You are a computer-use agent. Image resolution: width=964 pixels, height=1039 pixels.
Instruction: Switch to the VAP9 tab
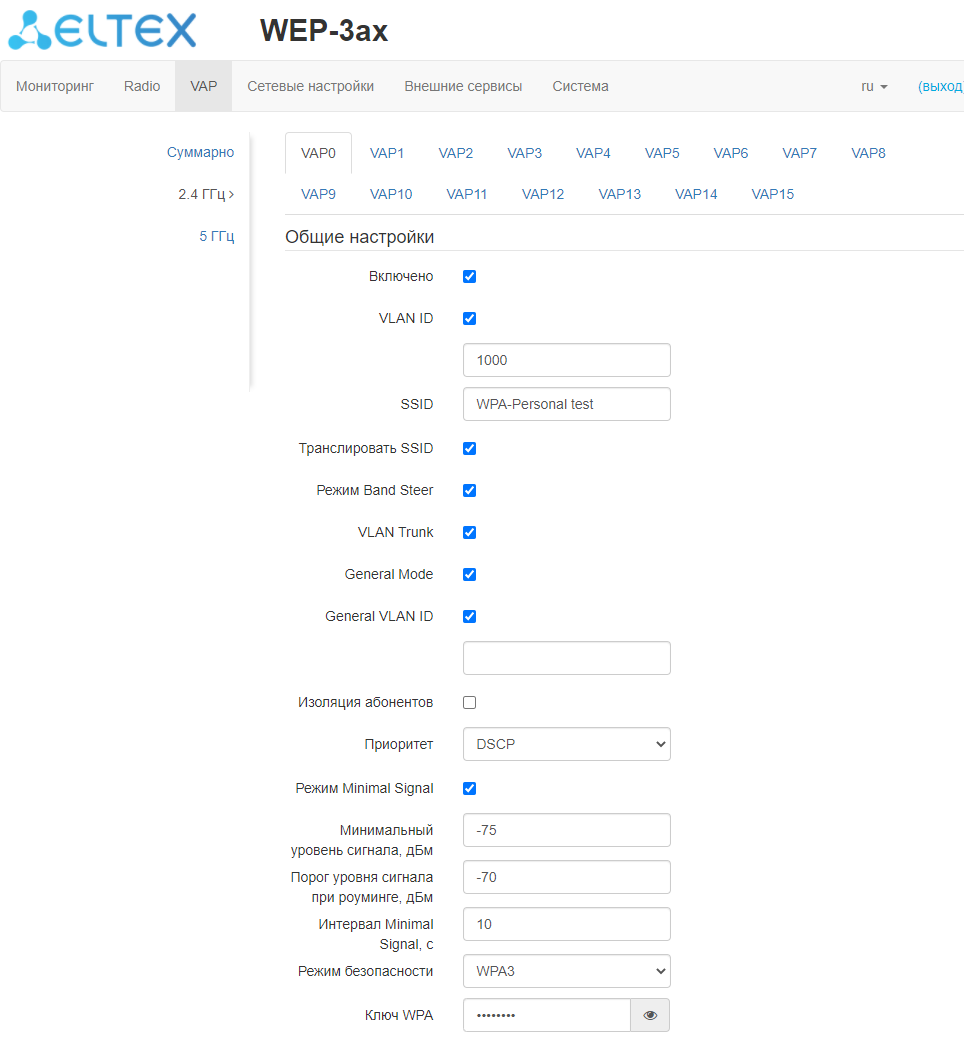tap(318, 194)
